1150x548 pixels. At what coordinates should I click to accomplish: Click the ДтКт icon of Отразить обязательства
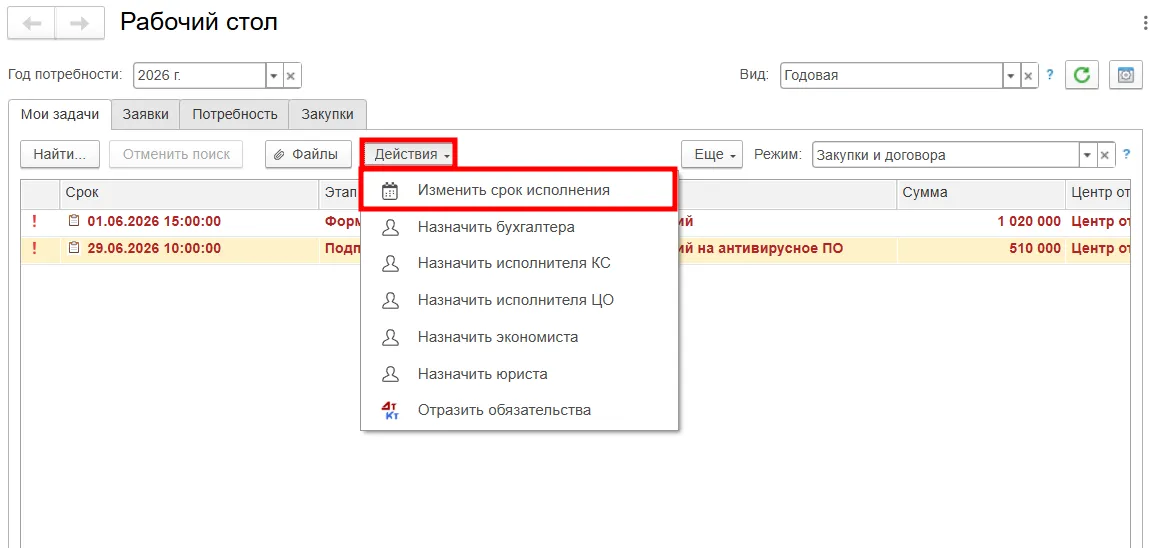click(391, 411)
